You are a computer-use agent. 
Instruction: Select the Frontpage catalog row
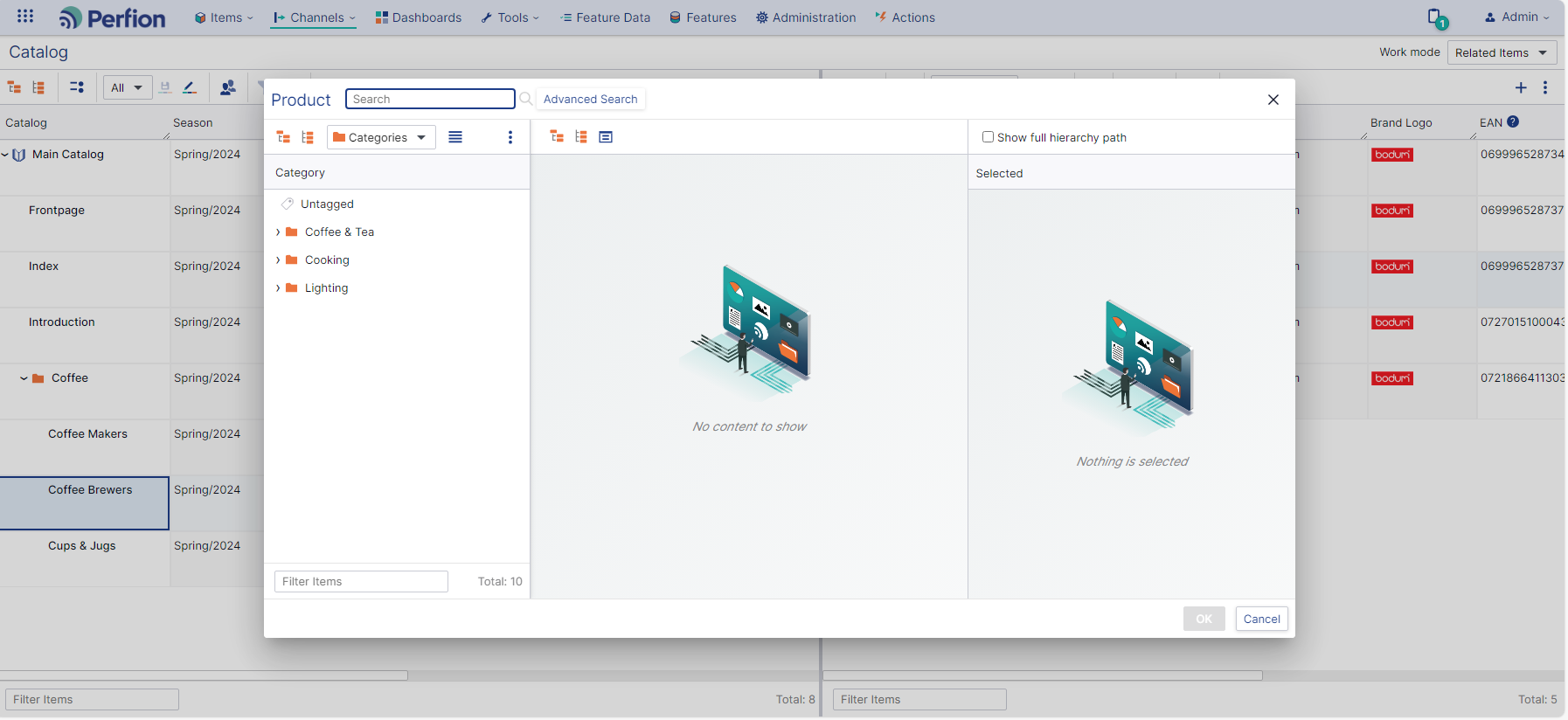85,224
